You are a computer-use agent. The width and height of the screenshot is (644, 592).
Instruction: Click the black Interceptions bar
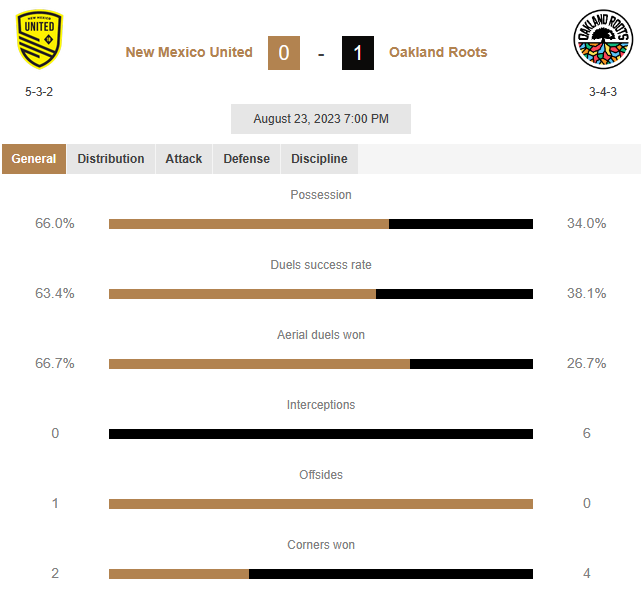(321, 434)
